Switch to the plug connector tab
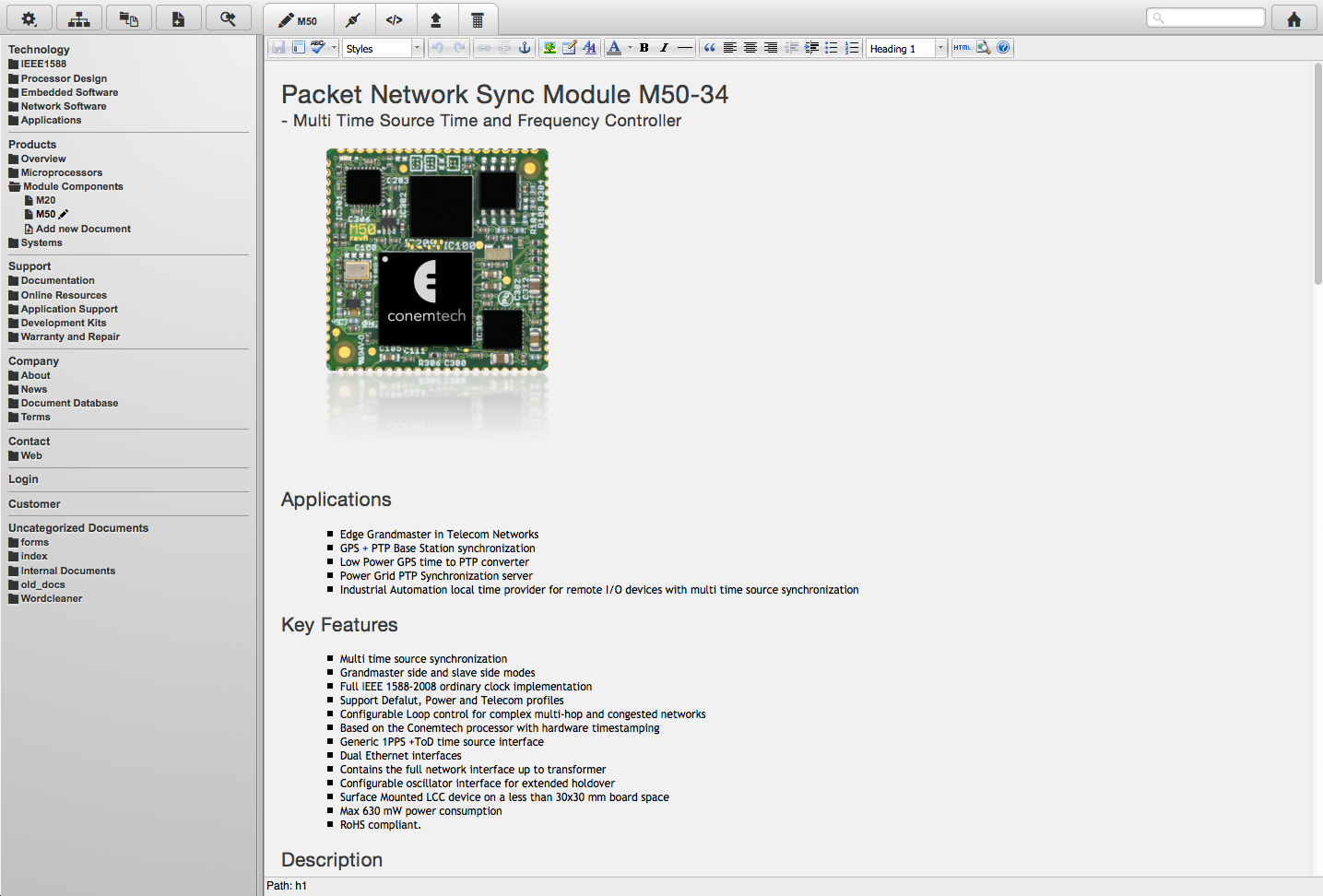 coord(353,20)
